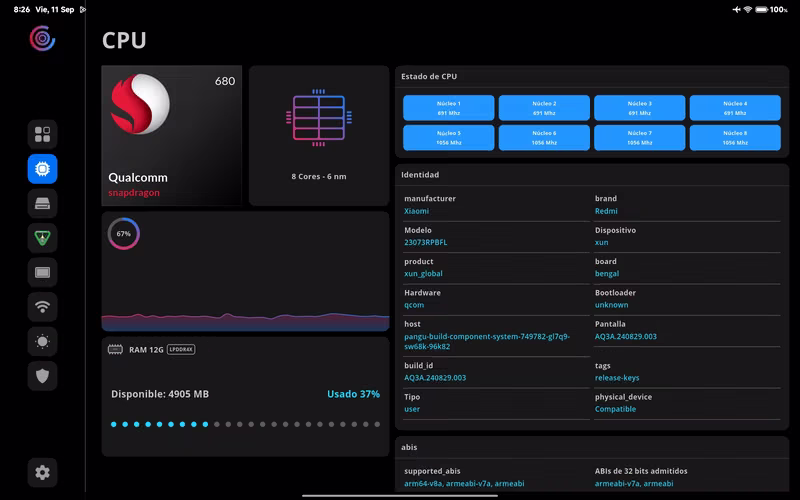Viewport: 800px width, 500px height.
Task: Select the Núcleo 5 frequency tile
Action: 448,138
